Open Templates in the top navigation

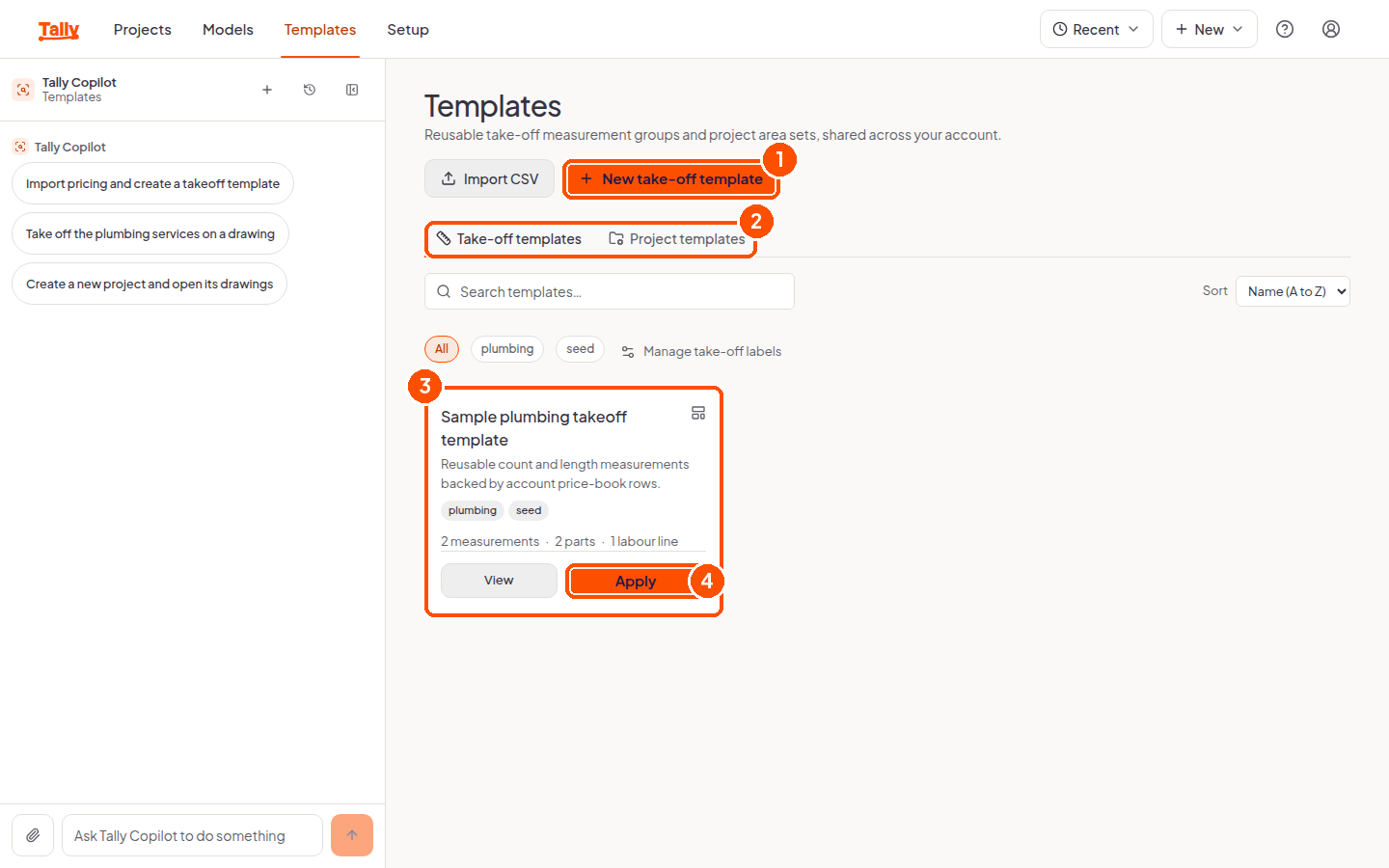pyautogui.click(x=320, y=30)
